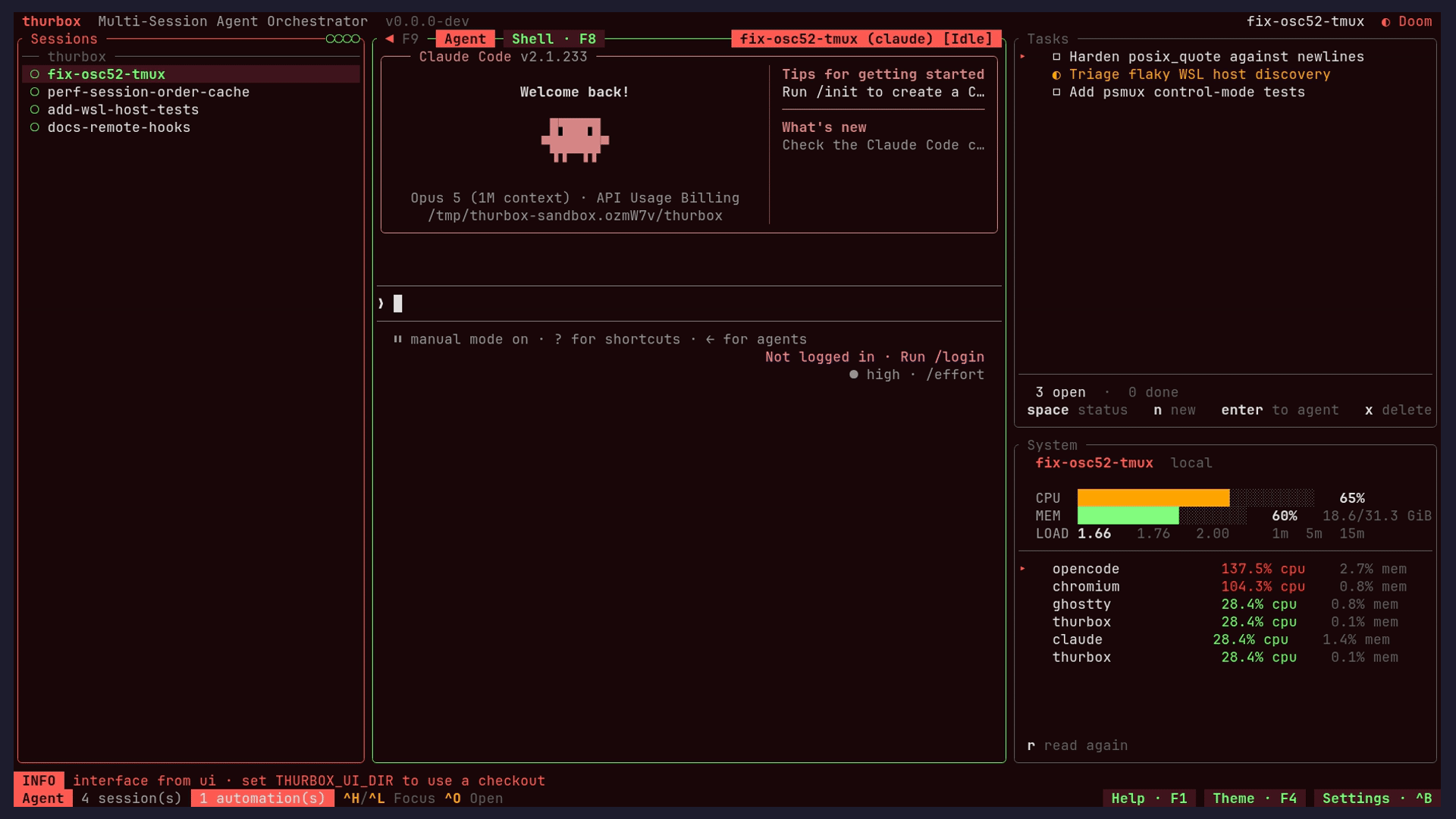Click the sandbox path '/tmp/thurbox-sandbox.ozmW7v/thurbox'

coord(575,215)
